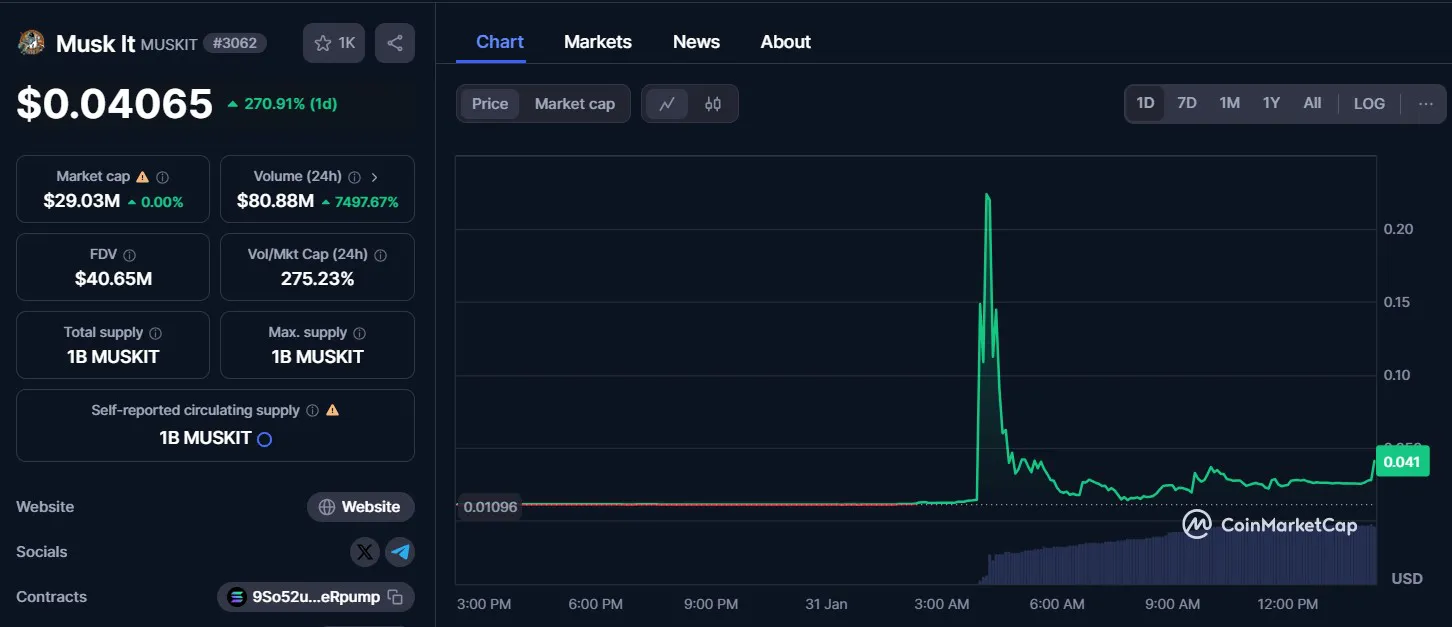Viewport: 1452px width, 627px height.
Task: Open the X social profile icon
Action: tap(365, 552)
